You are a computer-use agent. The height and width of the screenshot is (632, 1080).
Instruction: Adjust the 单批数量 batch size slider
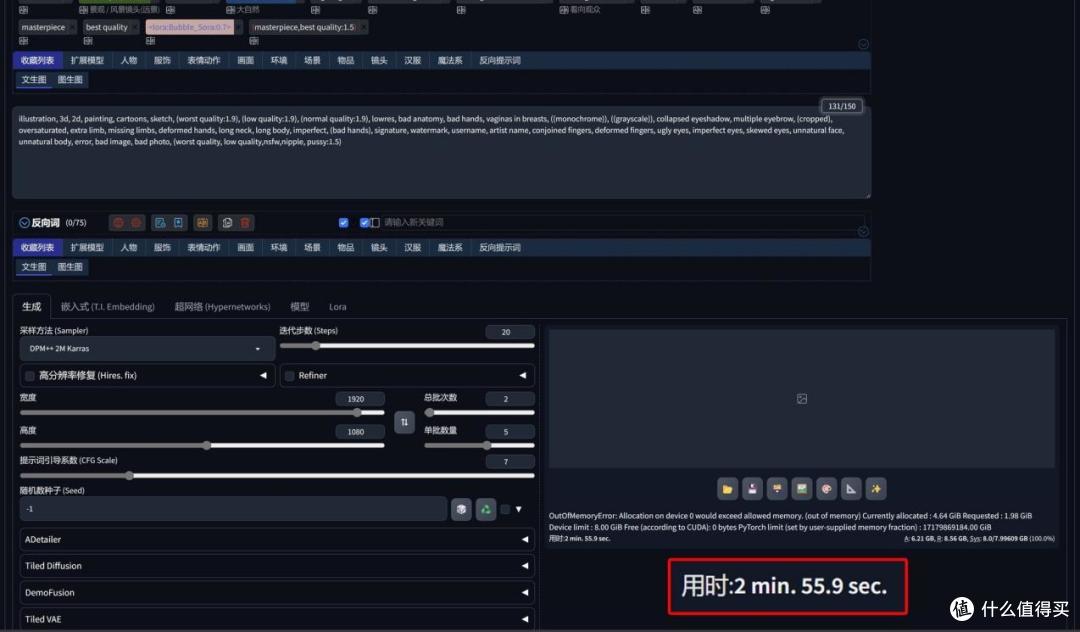479,446
